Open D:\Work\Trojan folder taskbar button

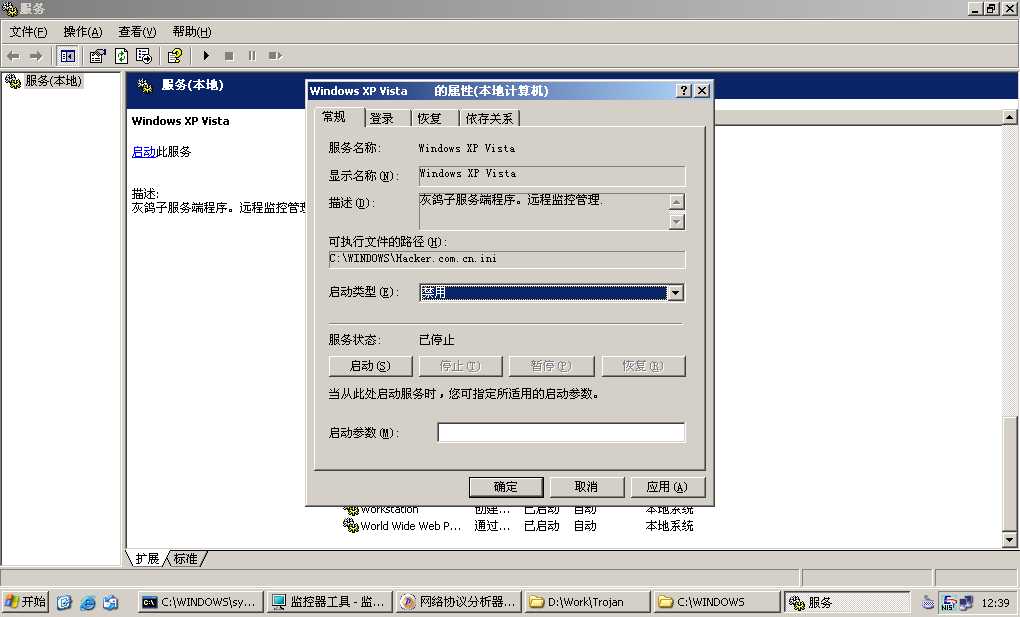(587, 602)
